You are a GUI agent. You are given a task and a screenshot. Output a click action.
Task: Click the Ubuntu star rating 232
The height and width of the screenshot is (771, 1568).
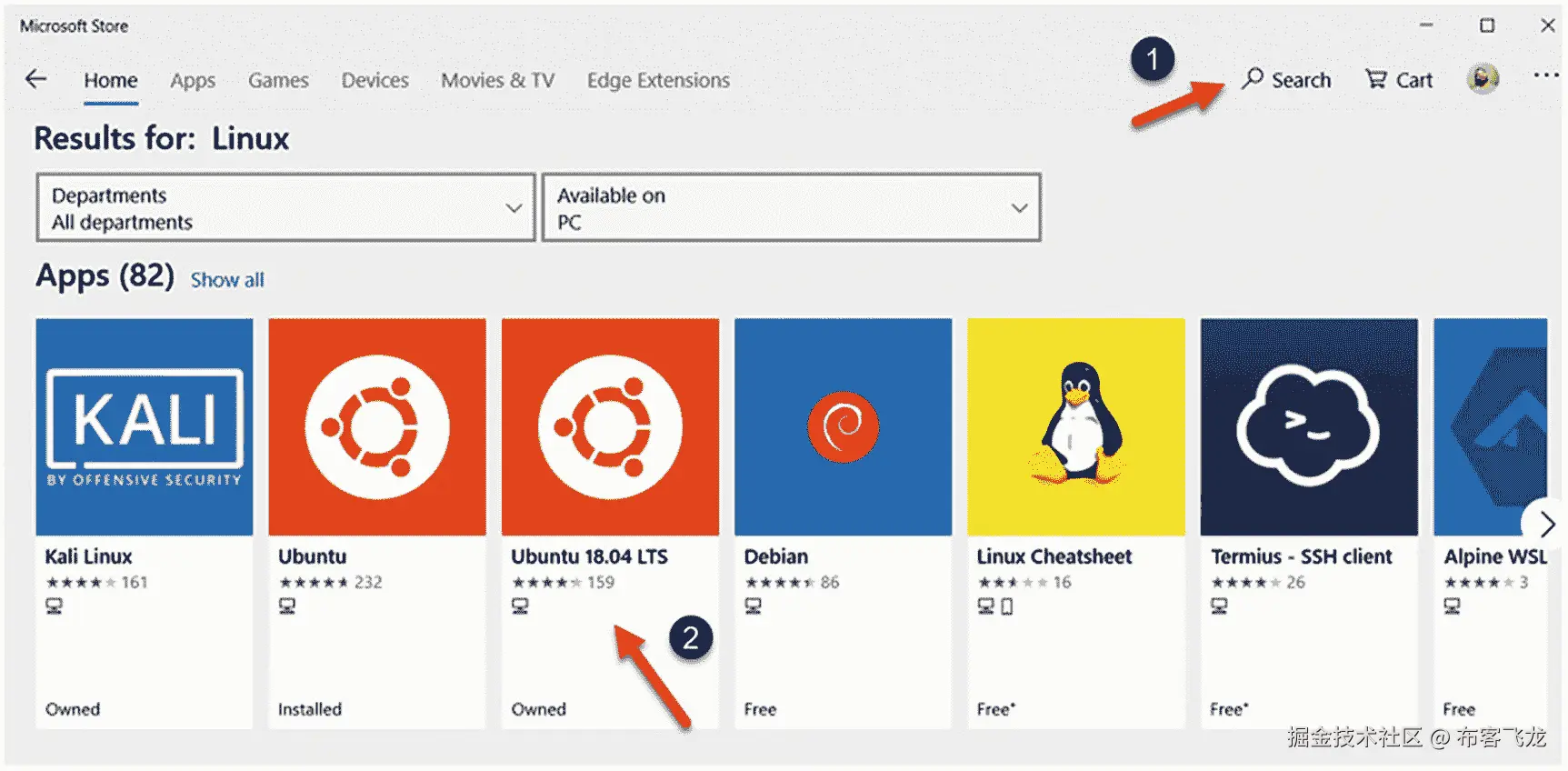[330, 582]
